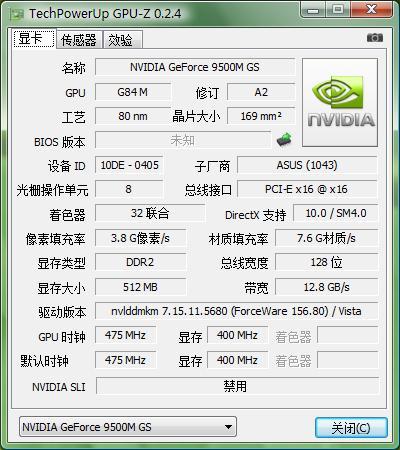Click the 显存类型 field showing DDR2
Image resolution: width=400 pixels, height=450 pixels.
point(140,262)
